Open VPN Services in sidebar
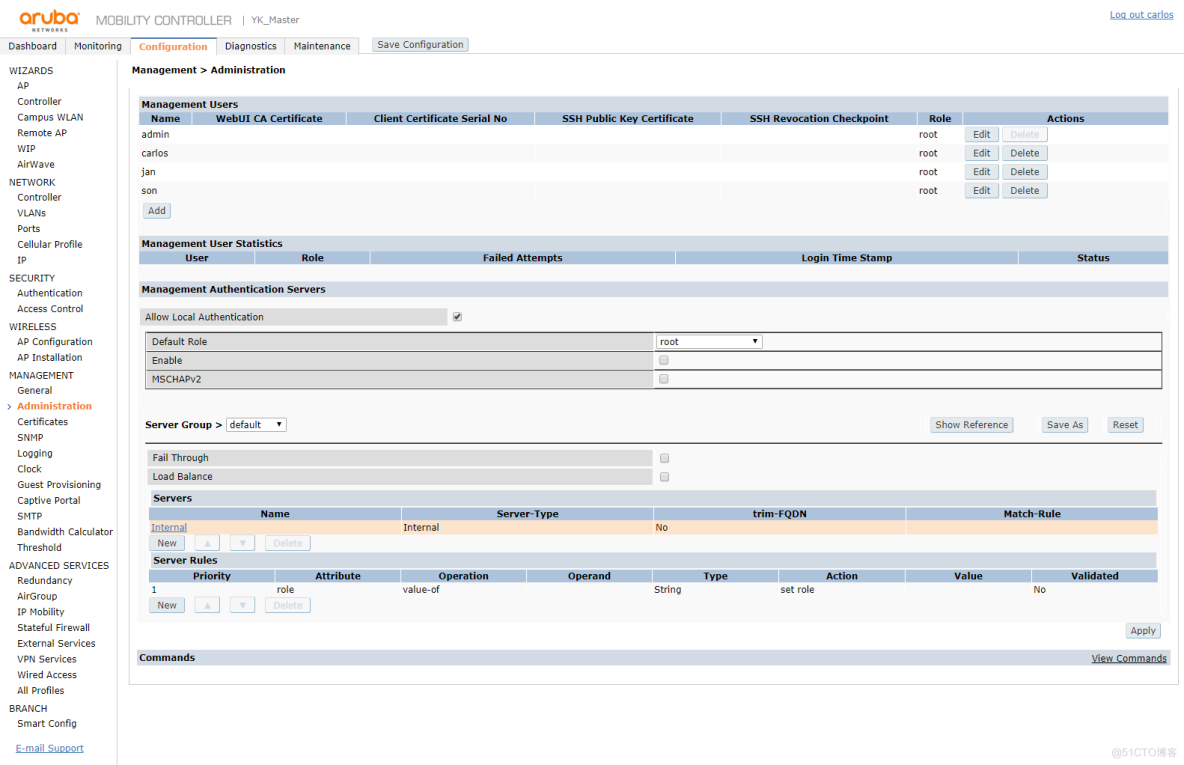This screenshot has height=765, width=1184. (47, 659)
